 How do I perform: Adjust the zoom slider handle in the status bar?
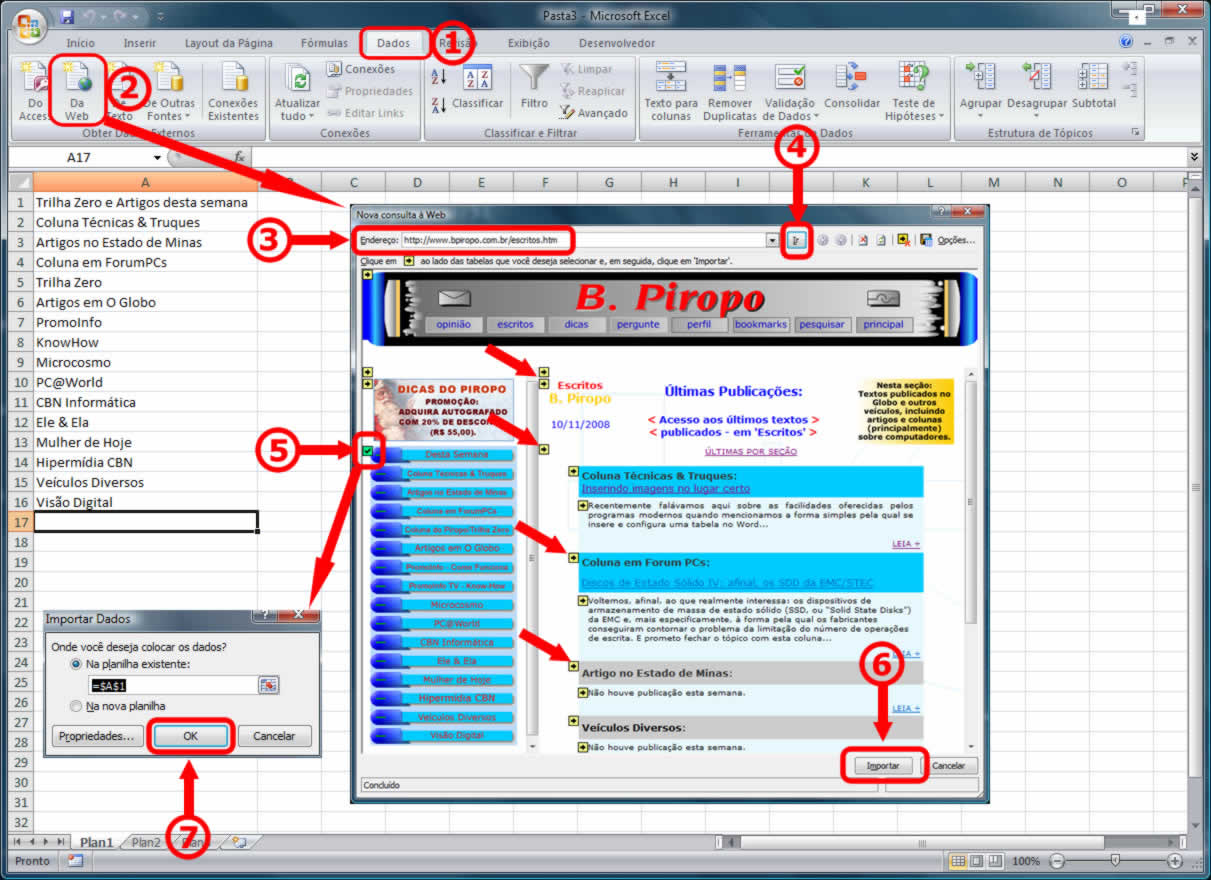tap(1115, 860)
